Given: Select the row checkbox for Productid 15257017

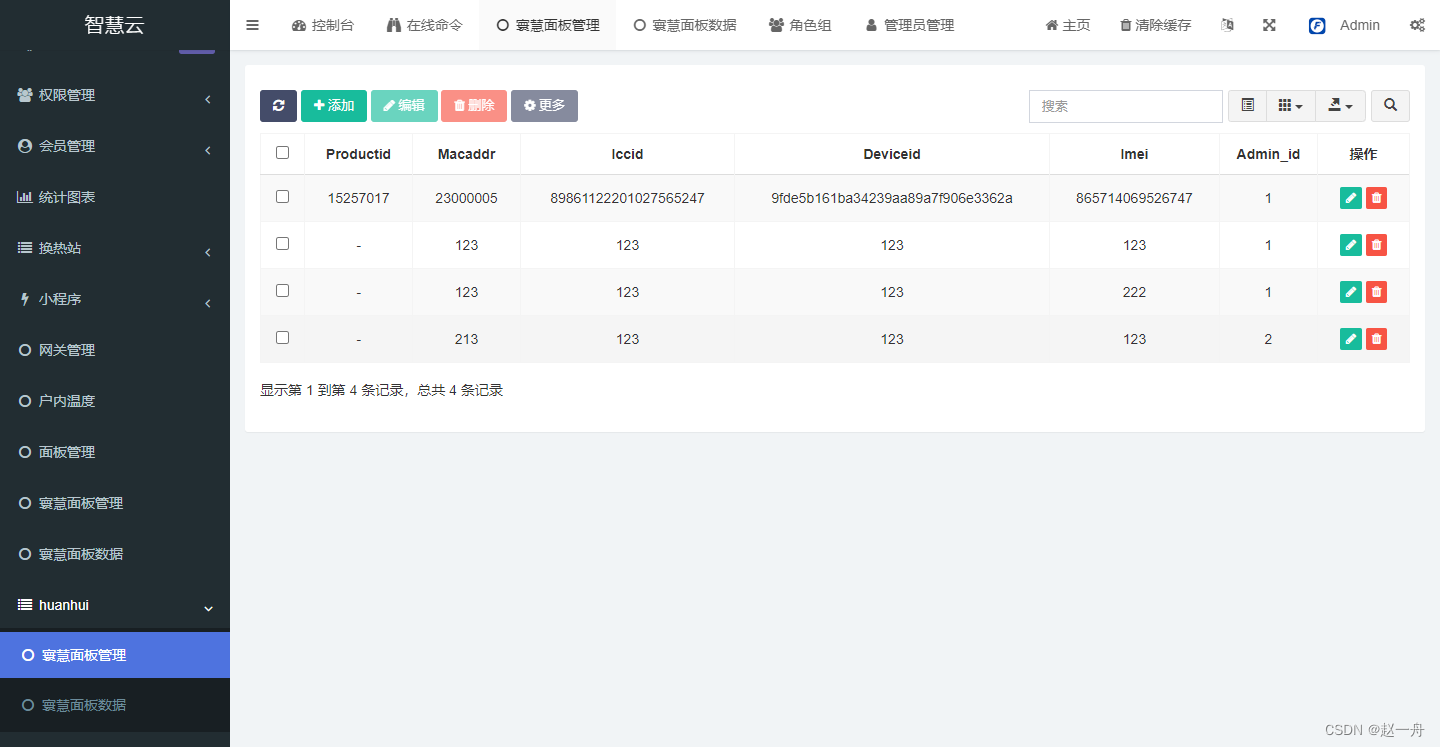Looking at the screenshot, I should (x=282, y=197).
